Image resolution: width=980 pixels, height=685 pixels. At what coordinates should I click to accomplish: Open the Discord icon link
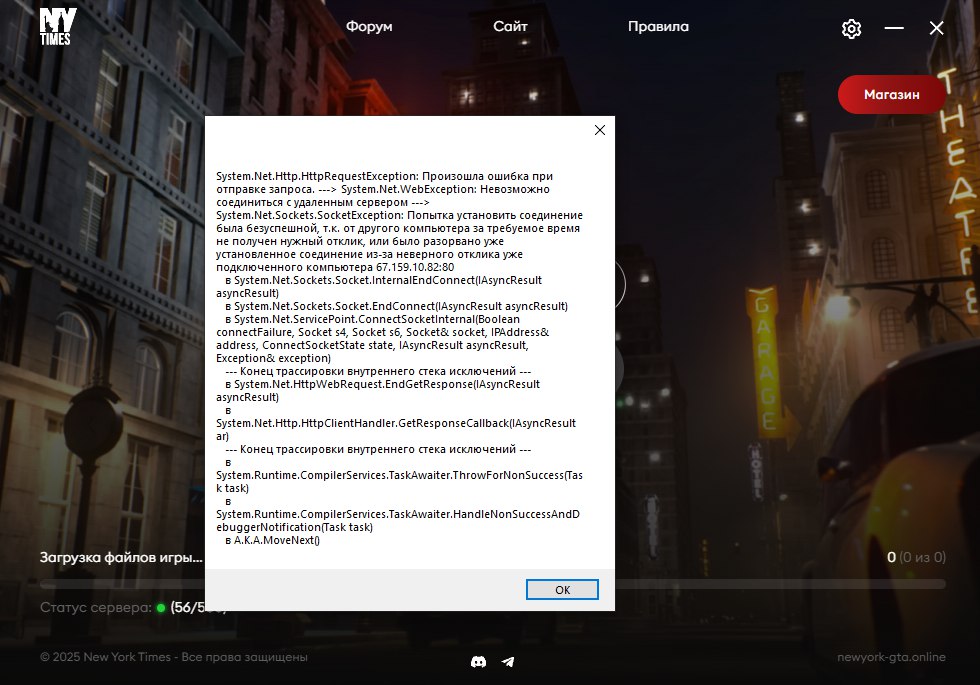click(x=478, y=661)
